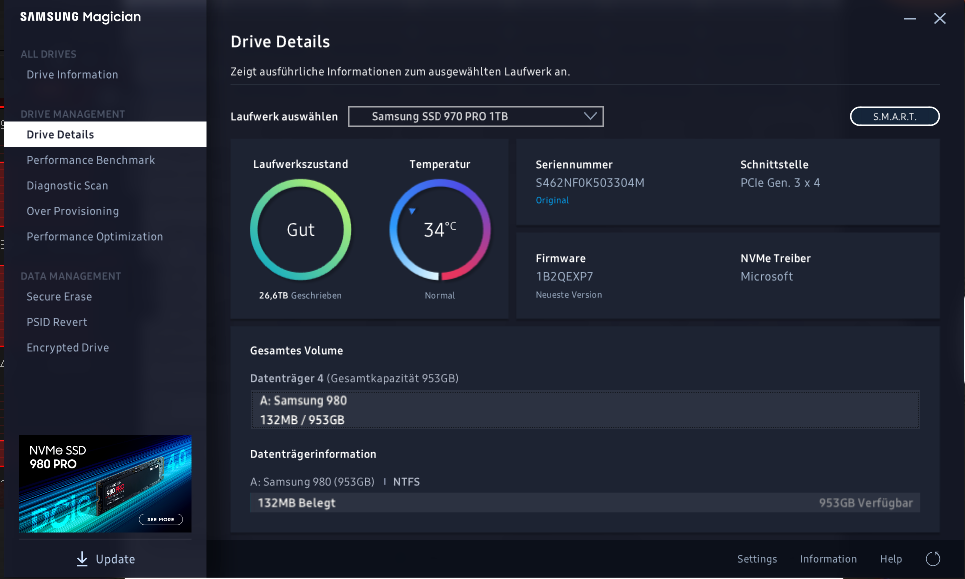Screen dimensions: 965x579
Task: Click the refresh circle icon near Help
Action: (x=933, y=559)
